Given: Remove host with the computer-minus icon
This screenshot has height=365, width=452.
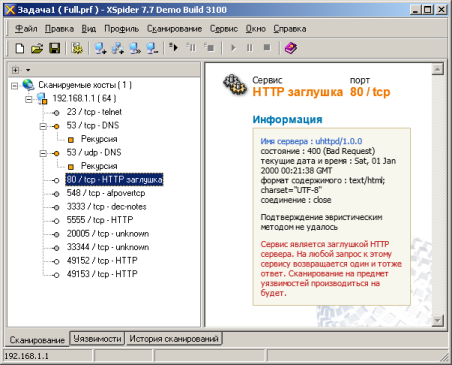Looking at the screenshot, I should (x=152, y=48).
